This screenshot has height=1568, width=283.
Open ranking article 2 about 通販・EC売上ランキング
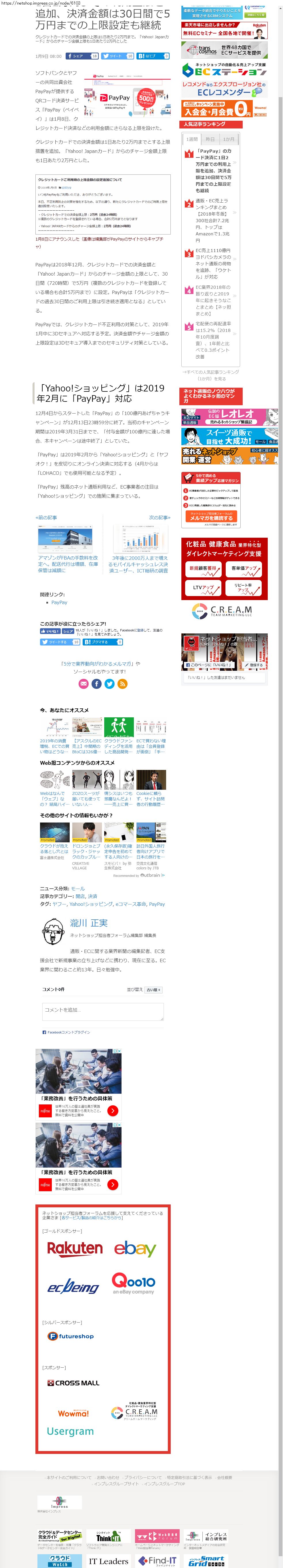213,220
